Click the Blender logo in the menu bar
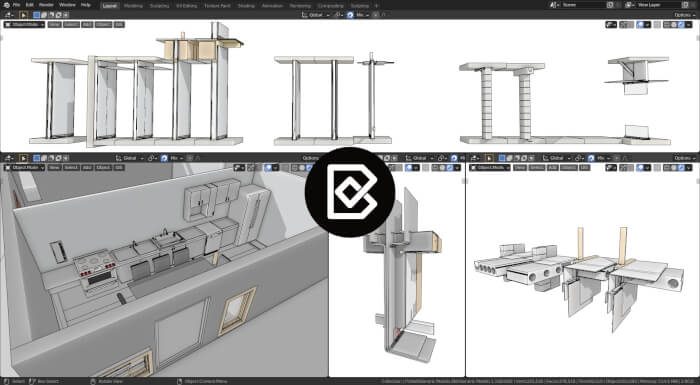 coord(6,5)
